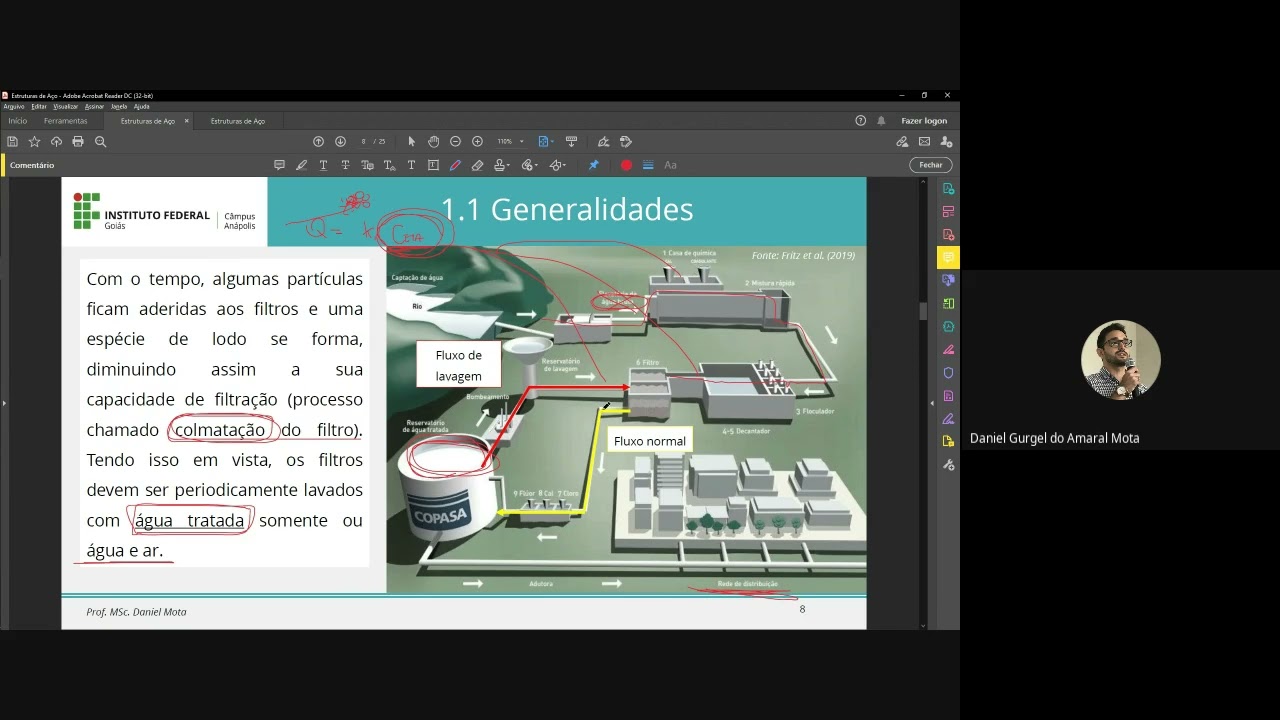Click the vertical document scrollbar thumb
Viewport: 1280px width, 720px height.
click(922, 310)
